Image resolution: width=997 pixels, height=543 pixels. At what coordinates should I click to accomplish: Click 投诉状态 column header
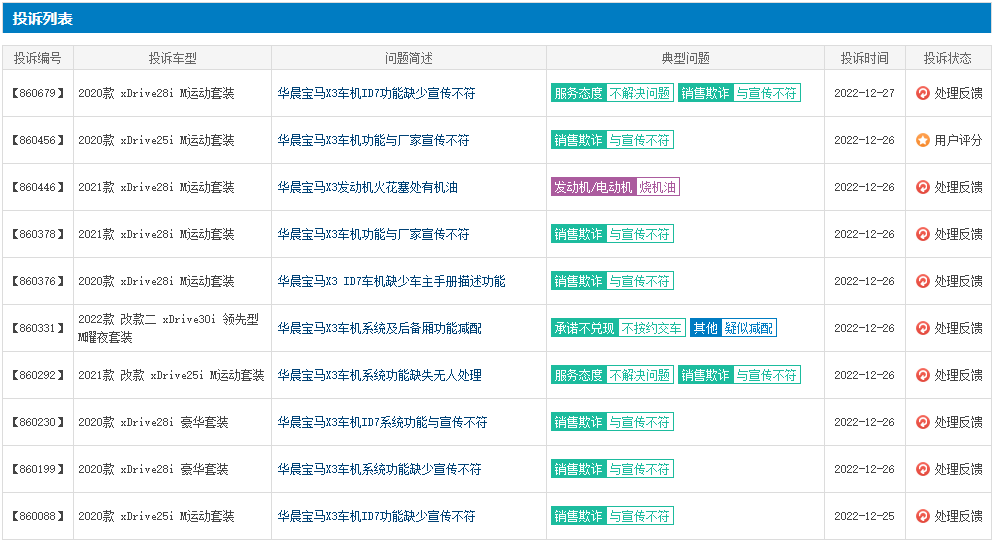[947, 58]
